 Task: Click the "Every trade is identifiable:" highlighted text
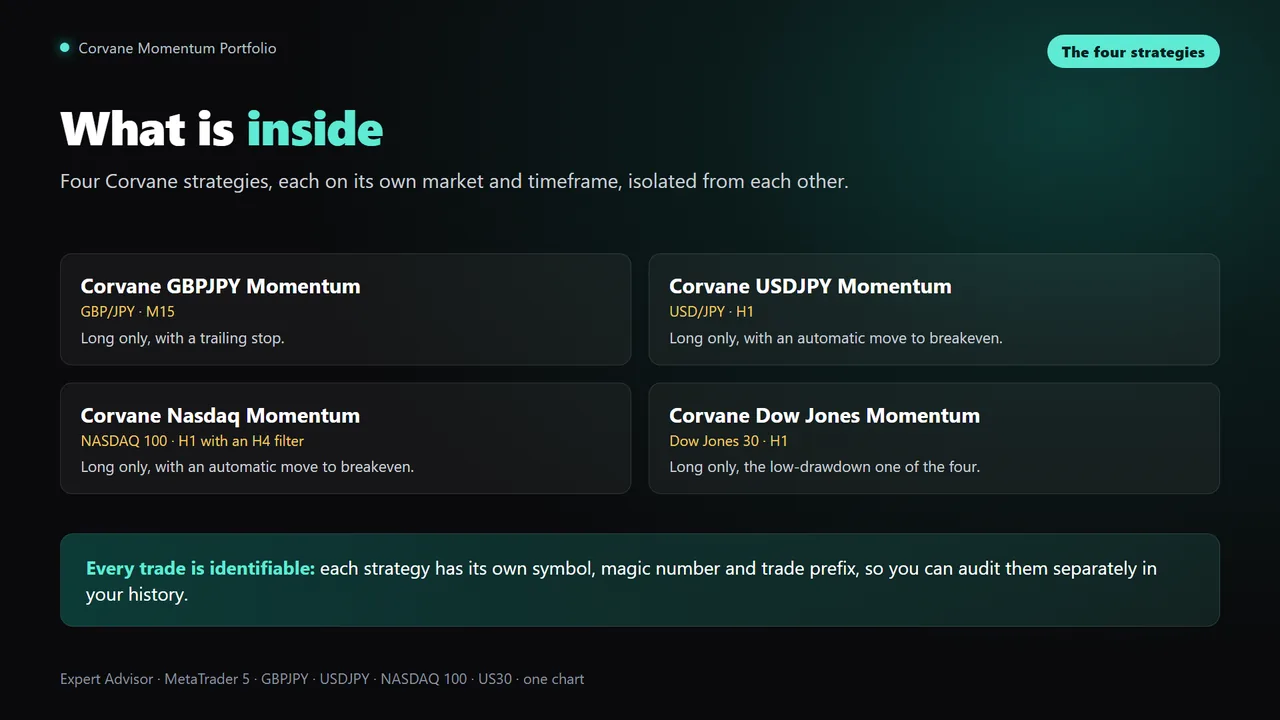[200, 569]
